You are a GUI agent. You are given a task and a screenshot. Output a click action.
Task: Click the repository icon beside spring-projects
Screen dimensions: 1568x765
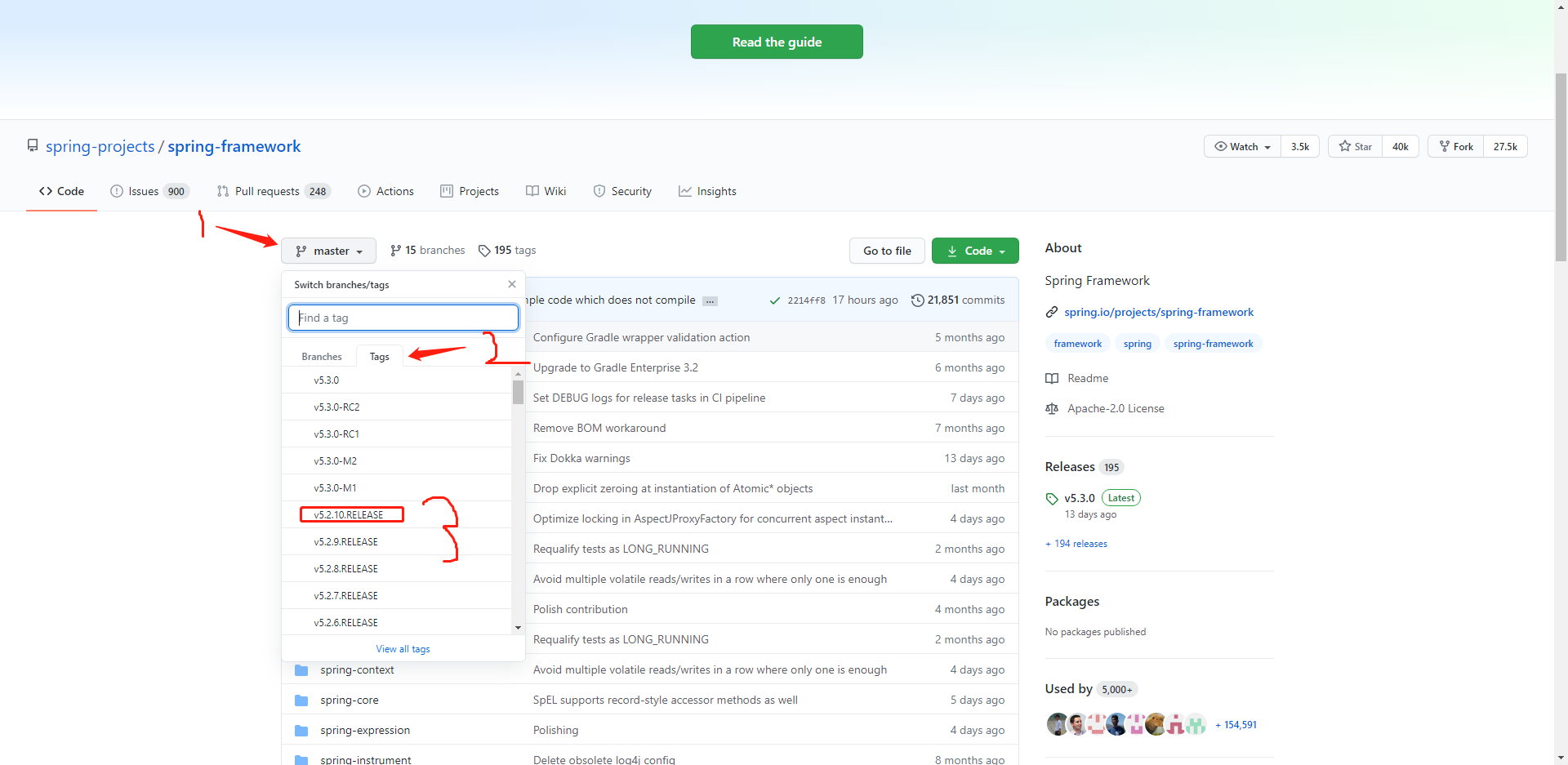click(33, 145)
